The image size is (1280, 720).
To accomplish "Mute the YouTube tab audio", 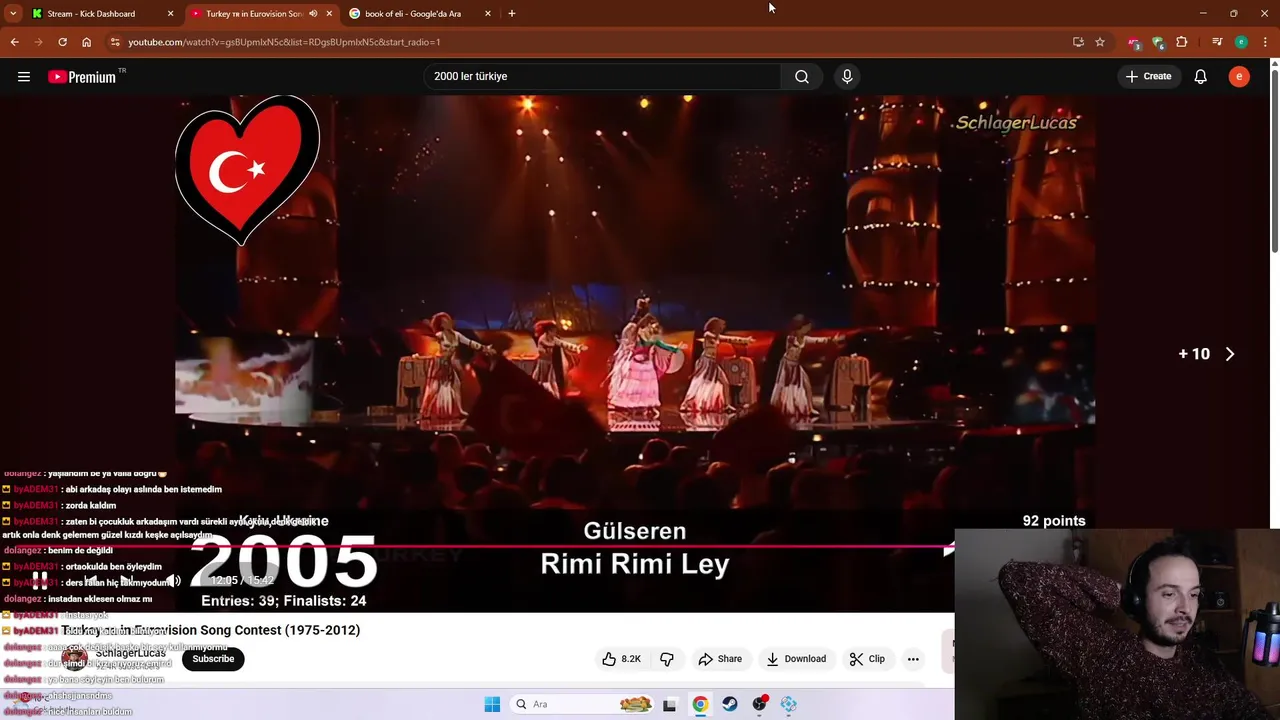I will coord(313,14).
